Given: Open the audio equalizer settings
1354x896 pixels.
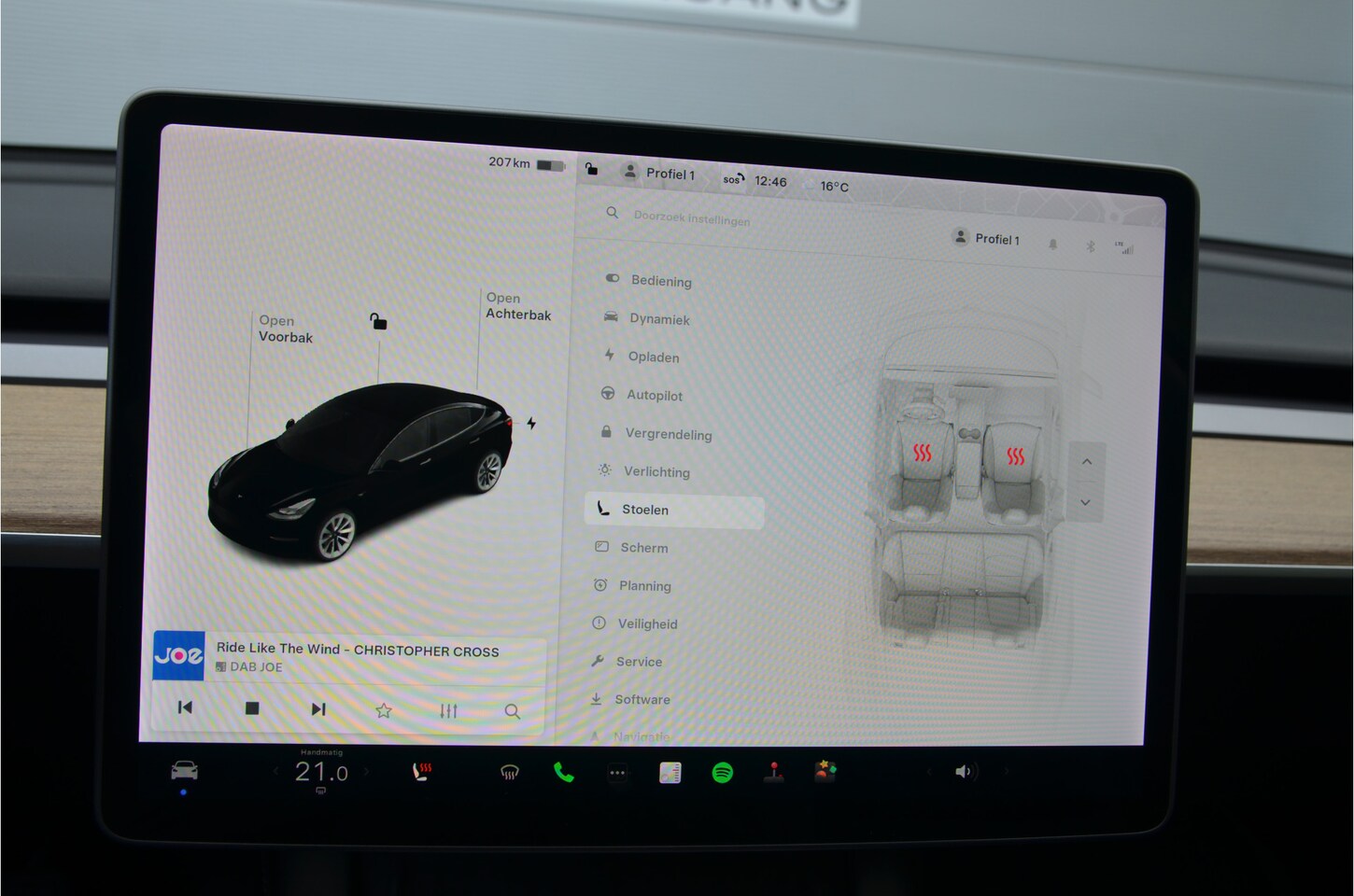Looking at the screenshot, I should pos(448,711).
